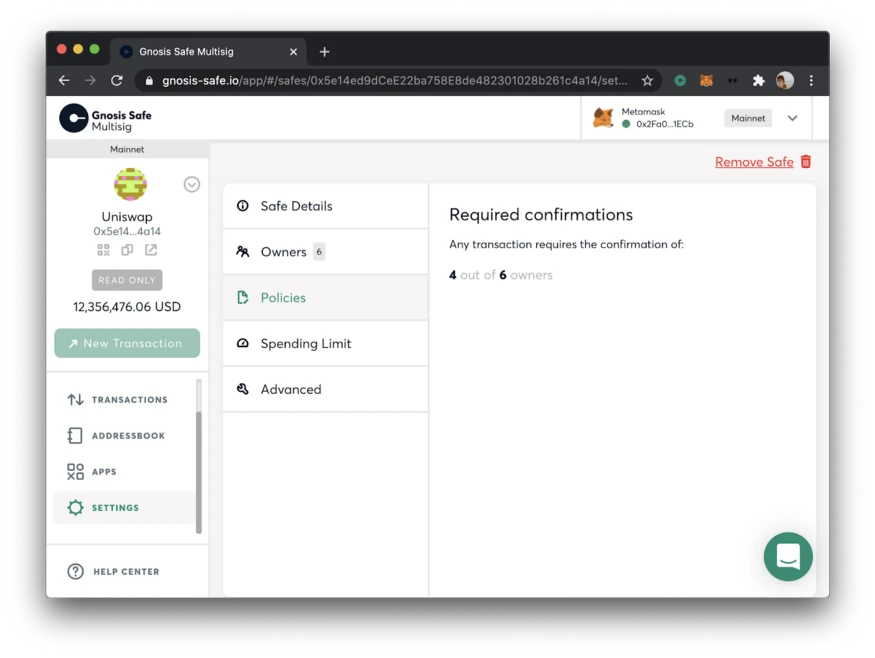
Task: Click the Settings gear icon in sidebar
Action: 75,507
